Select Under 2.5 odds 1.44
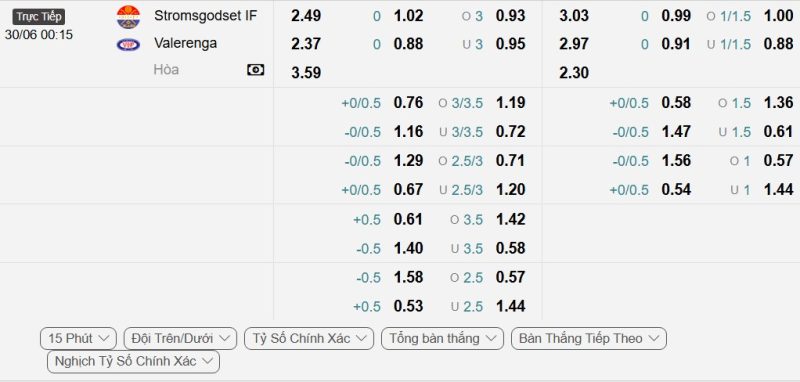This screenshot has width=800, height=382. click(x=510, y=306)
